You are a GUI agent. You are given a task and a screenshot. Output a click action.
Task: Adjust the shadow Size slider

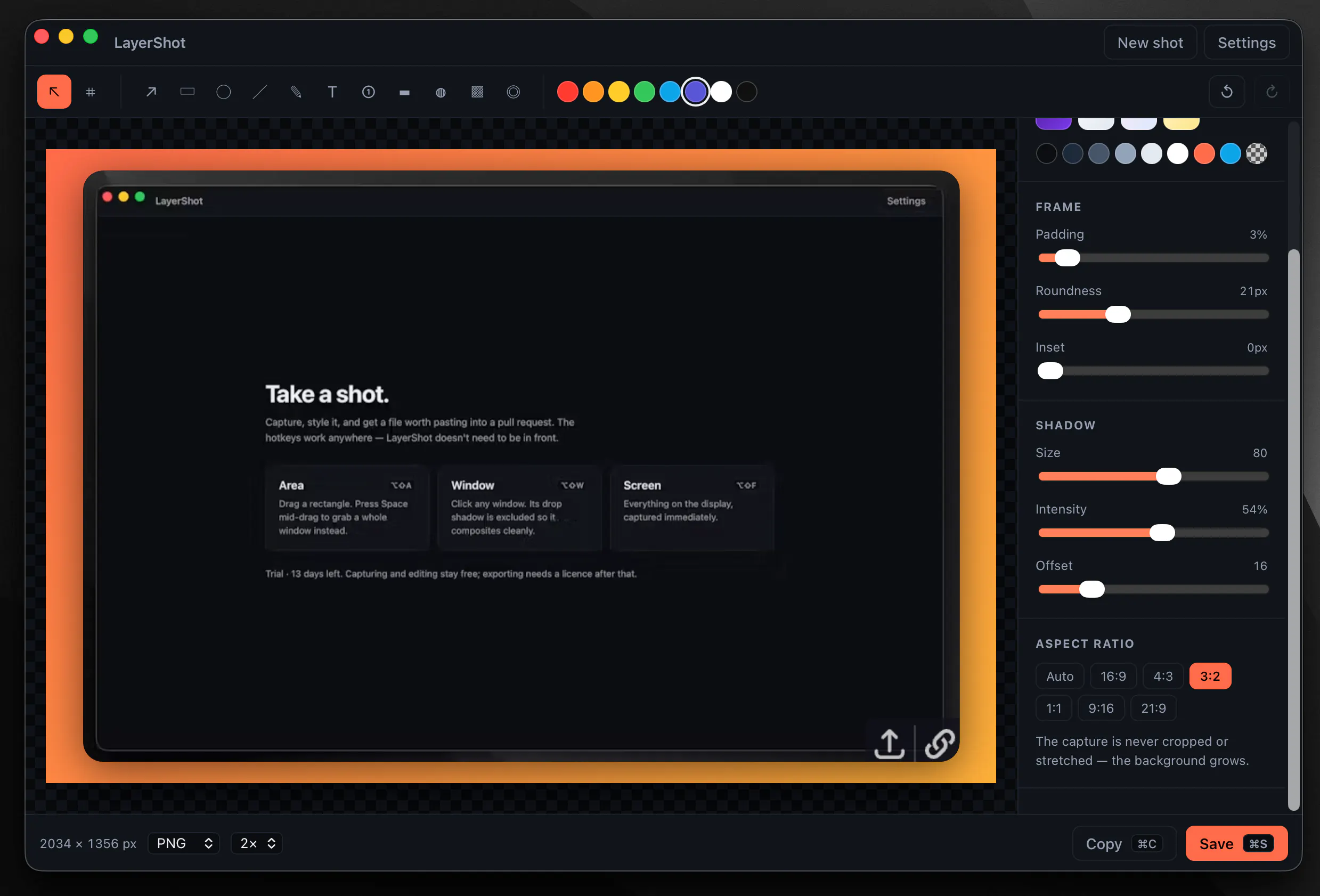[1154, 476]
